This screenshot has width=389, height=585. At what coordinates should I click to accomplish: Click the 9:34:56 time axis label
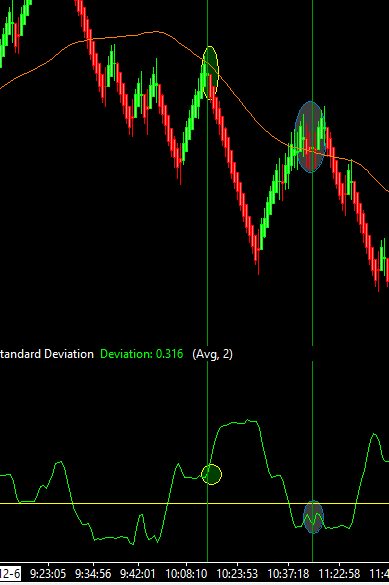point(93,573)
